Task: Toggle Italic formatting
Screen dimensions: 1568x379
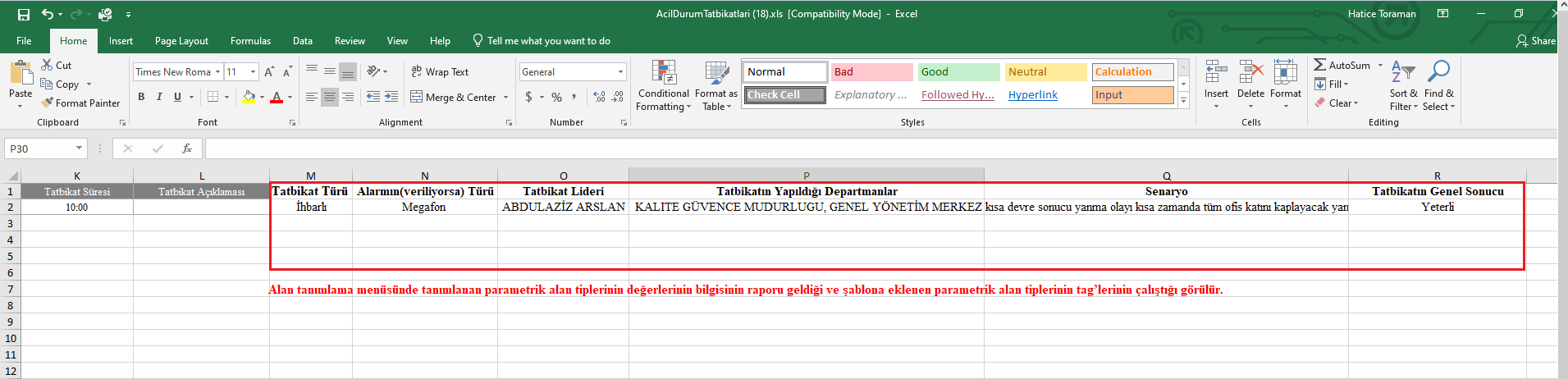Action: 159,97
